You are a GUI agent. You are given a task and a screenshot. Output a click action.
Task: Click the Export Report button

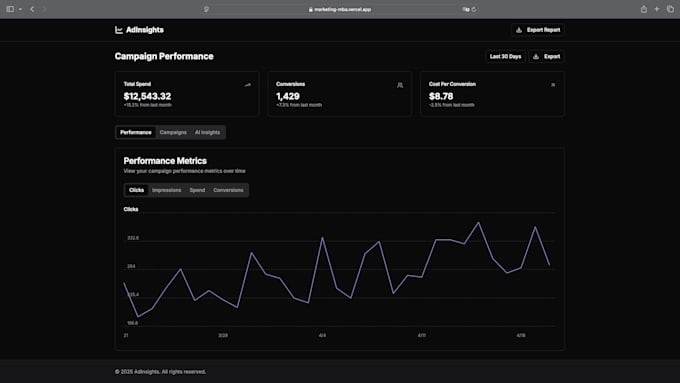pyautogui.click(x=538, y=30)
